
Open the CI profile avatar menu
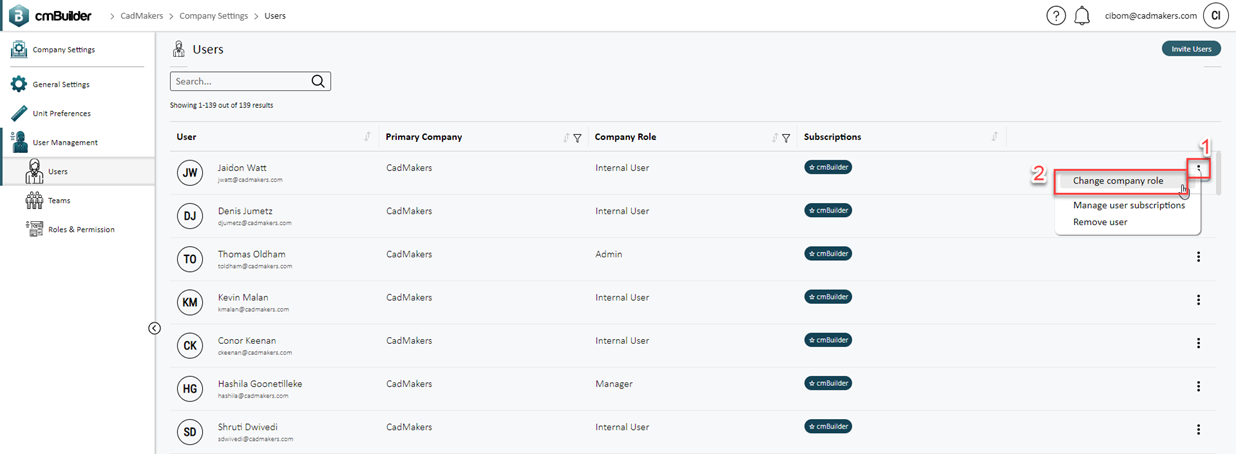[1216, 15]
